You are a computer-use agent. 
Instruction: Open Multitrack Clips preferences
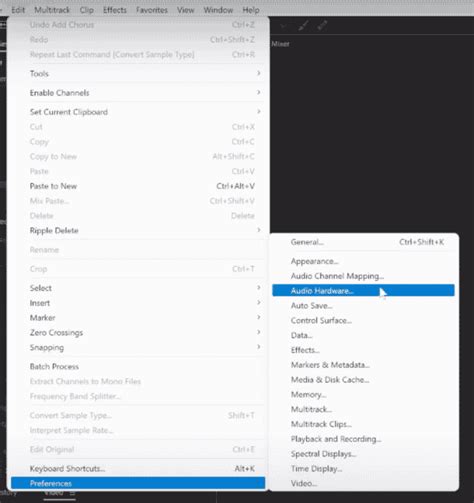[x=363, y=424]
